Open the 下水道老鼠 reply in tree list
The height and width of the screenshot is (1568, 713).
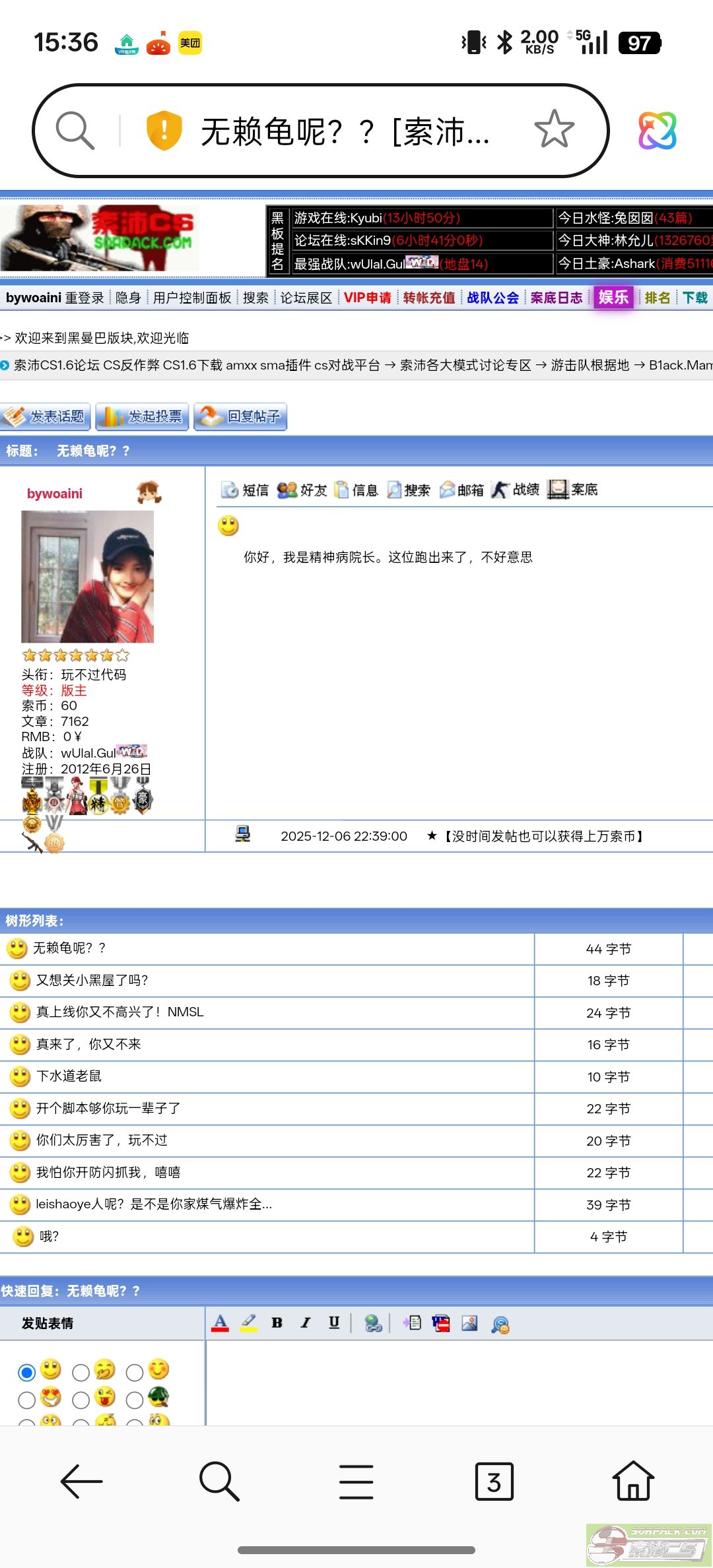click(x=69, y=1076)
